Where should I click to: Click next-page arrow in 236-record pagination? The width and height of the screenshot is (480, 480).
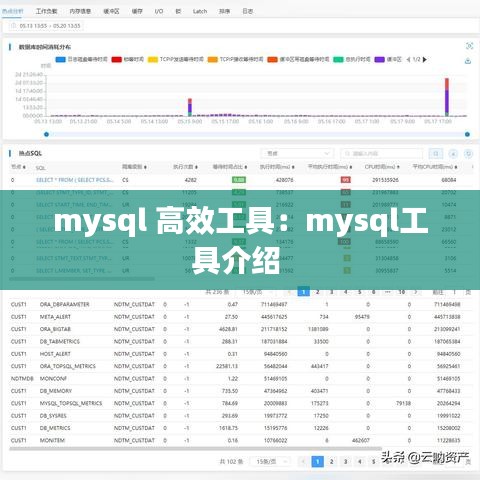[x=416, y=292]
